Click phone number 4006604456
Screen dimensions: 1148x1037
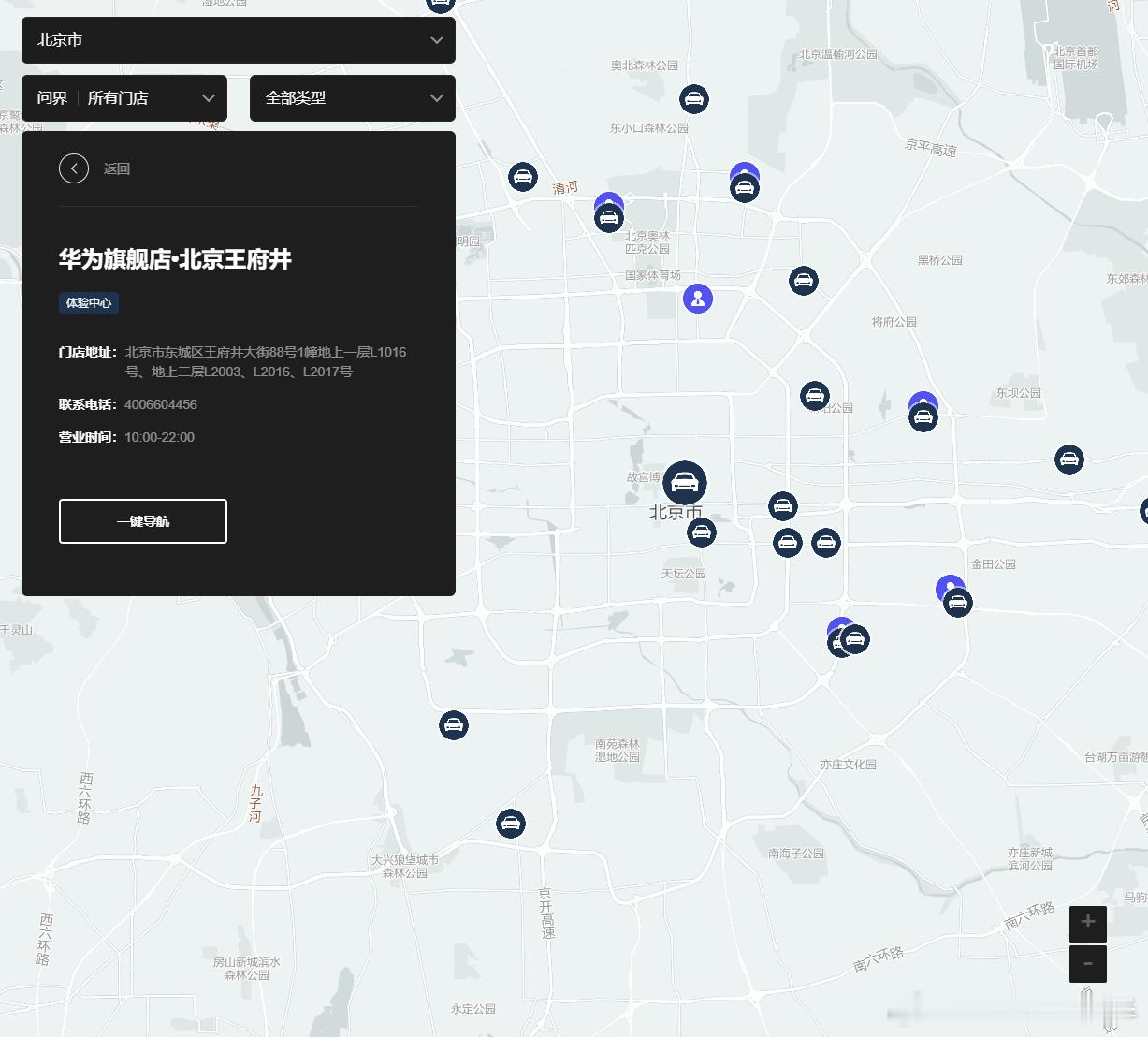(161, 404)
